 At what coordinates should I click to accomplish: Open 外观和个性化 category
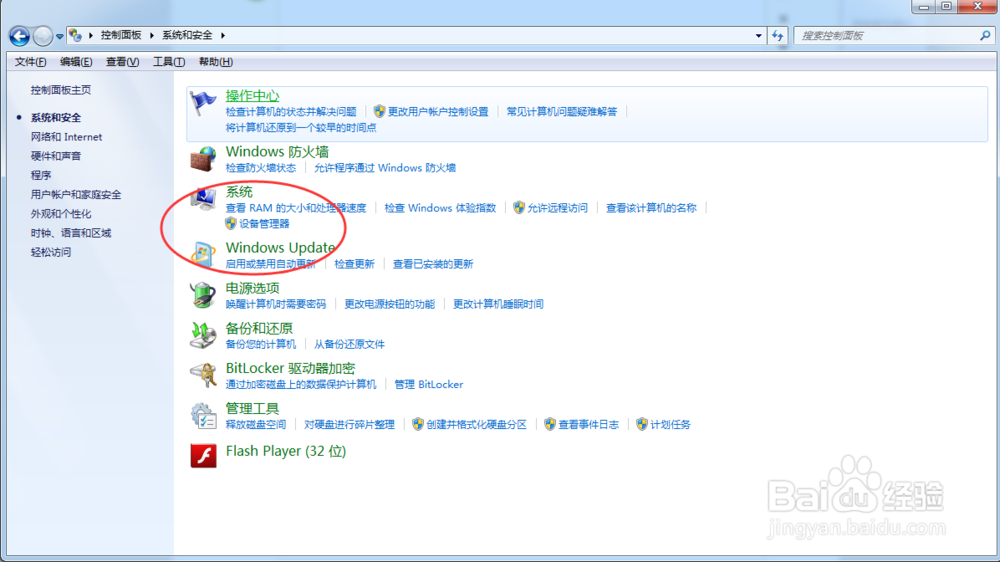point(61,214)
